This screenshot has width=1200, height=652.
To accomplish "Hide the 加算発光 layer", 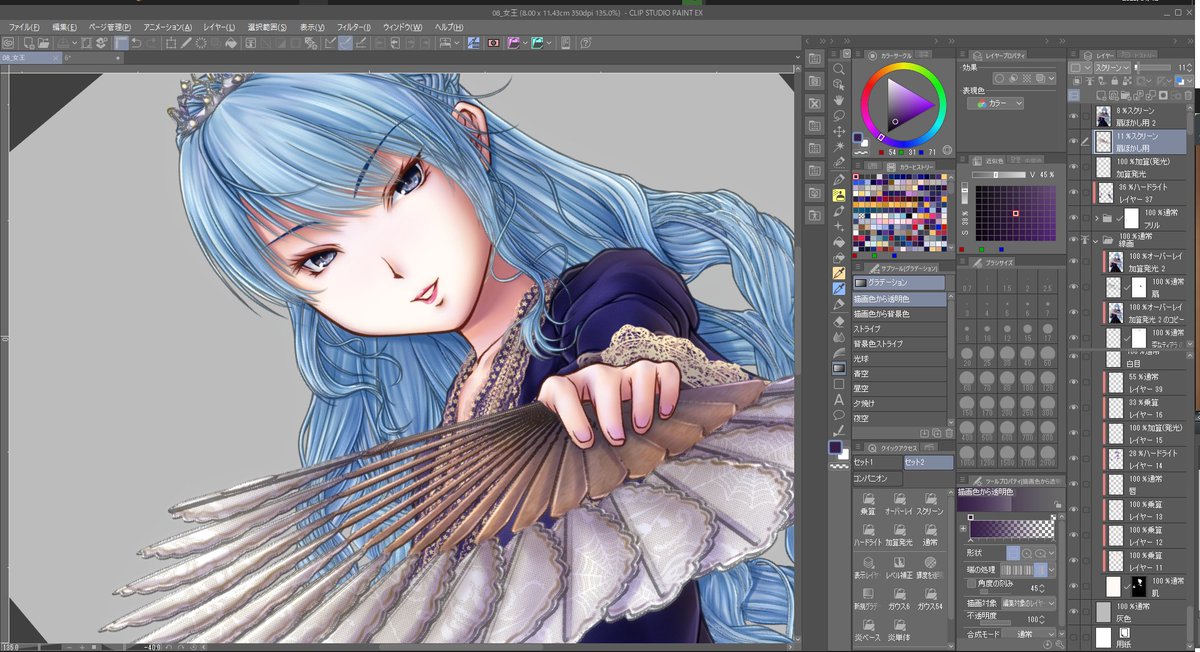I will click(1075, 167).
